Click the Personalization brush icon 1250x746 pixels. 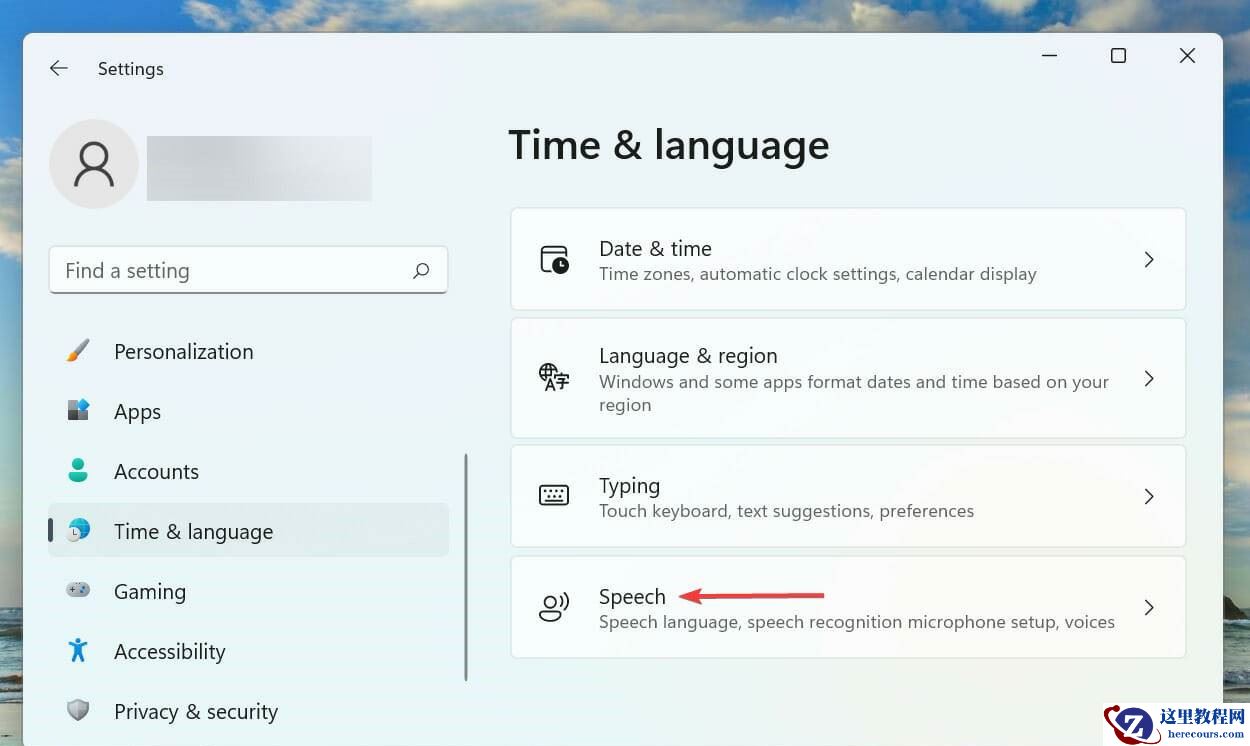pos(78,351)
